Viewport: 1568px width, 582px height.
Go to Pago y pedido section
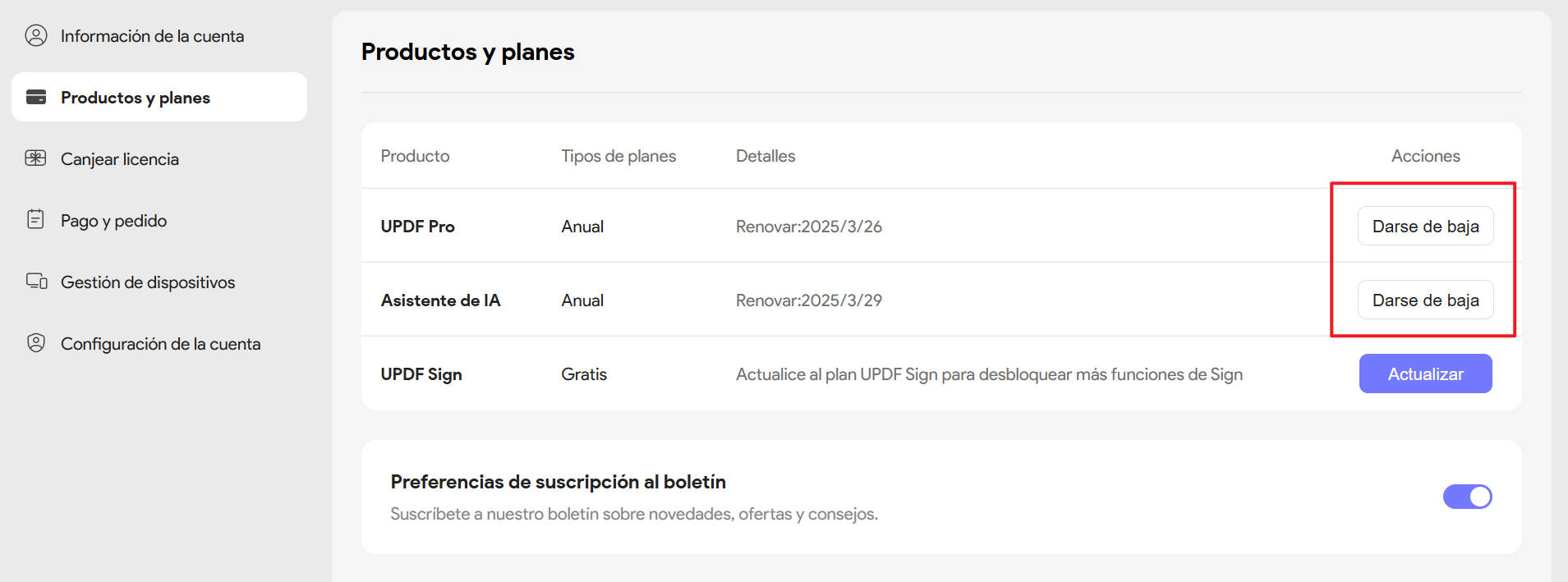113,221
